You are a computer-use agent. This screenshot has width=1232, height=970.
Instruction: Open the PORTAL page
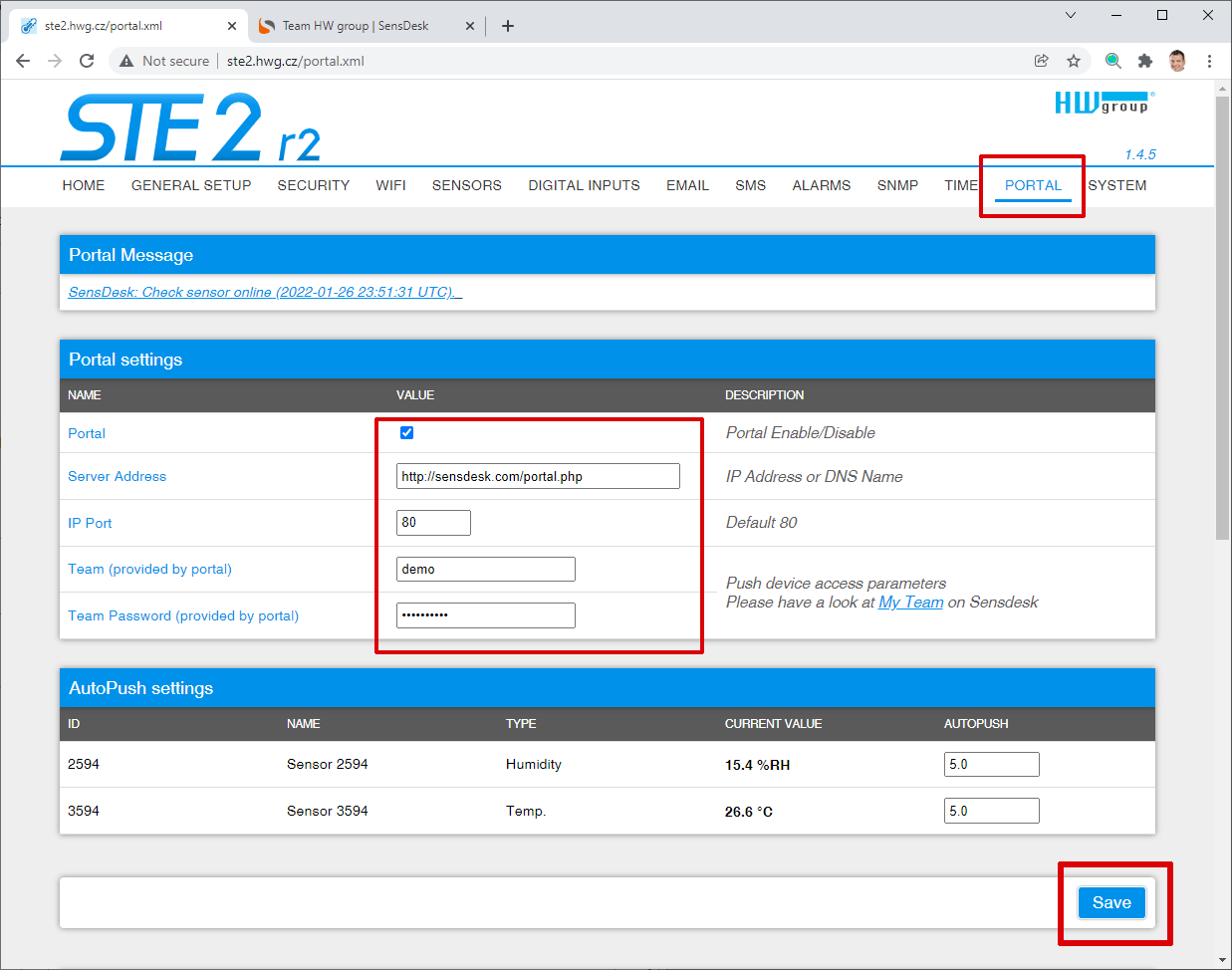pyautogui.click(x=1034, y=185)
